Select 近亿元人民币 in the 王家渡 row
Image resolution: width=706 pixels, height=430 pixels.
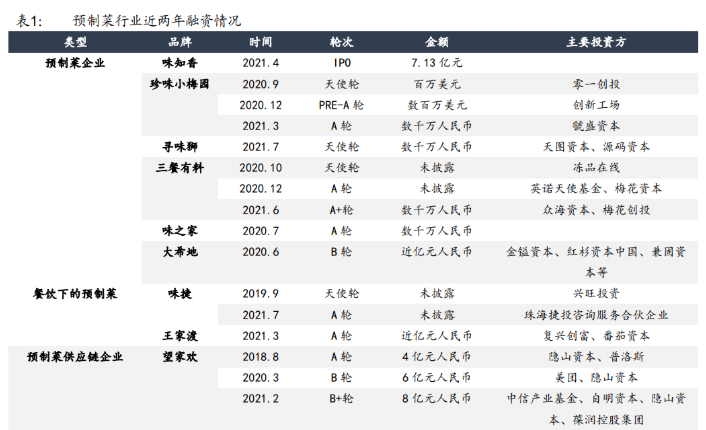pos(437,336)
